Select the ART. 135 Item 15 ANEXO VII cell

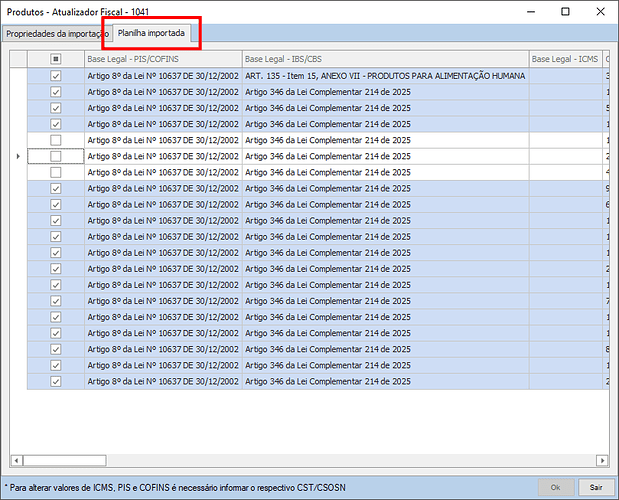pos(385,76)
